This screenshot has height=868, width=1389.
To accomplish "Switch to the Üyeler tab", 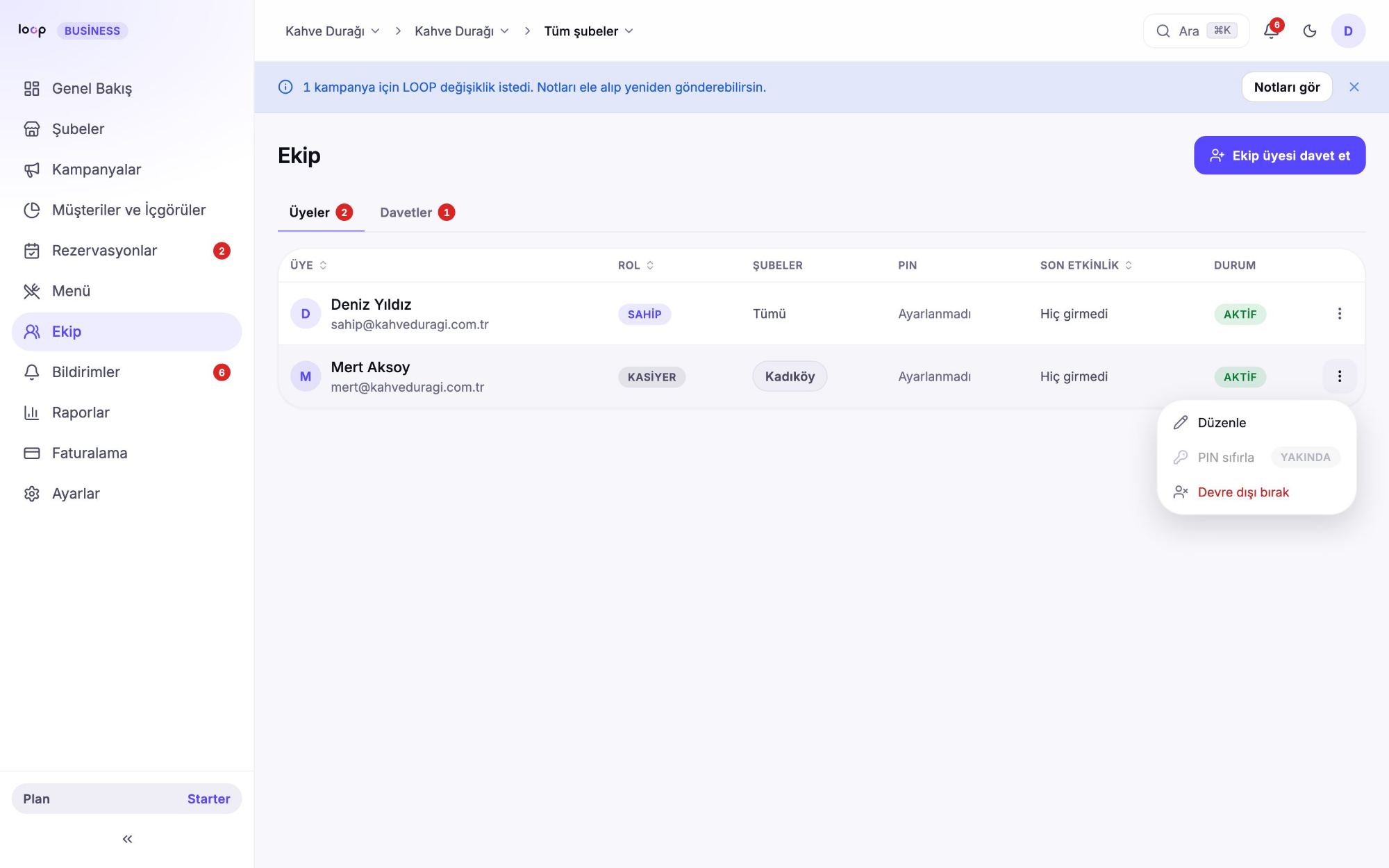I will (x=321, y=212).
